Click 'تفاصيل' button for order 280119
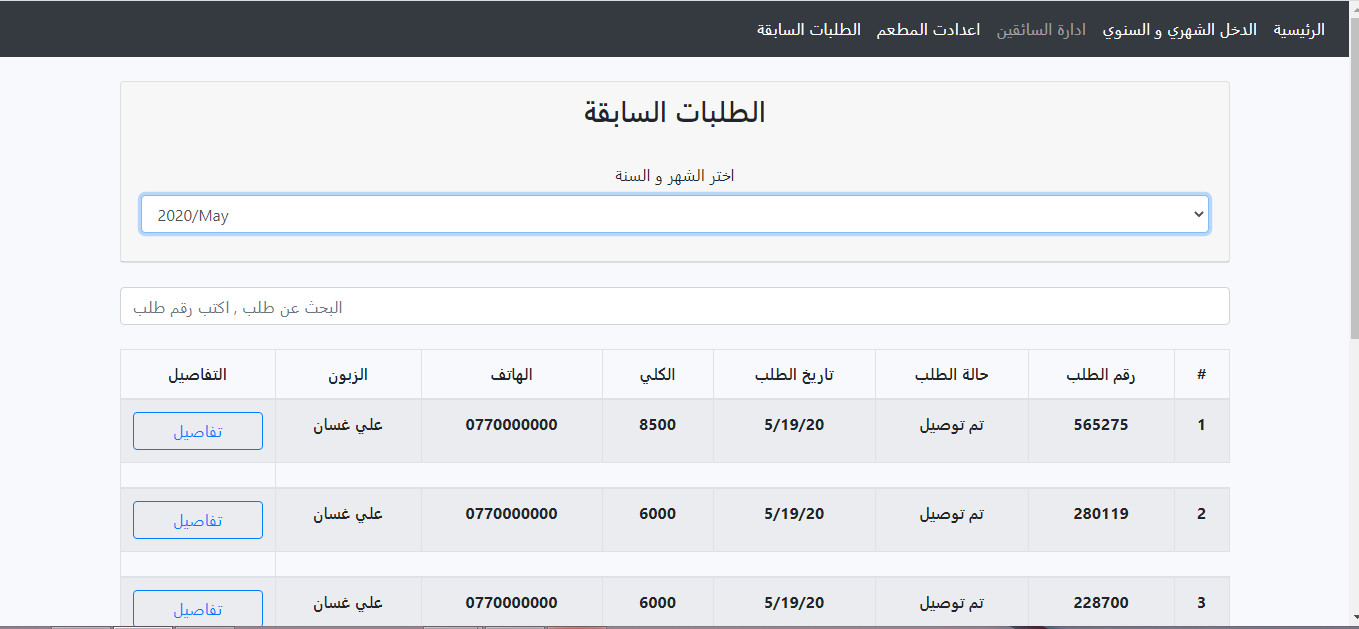This screenshot has height=629, width=1359. point(197,519)
